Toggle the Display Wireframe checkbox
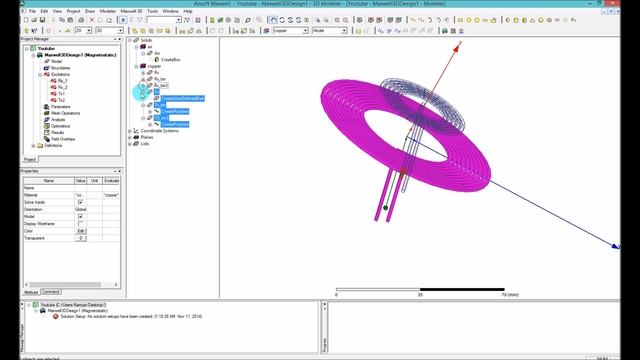 (80, 224)
